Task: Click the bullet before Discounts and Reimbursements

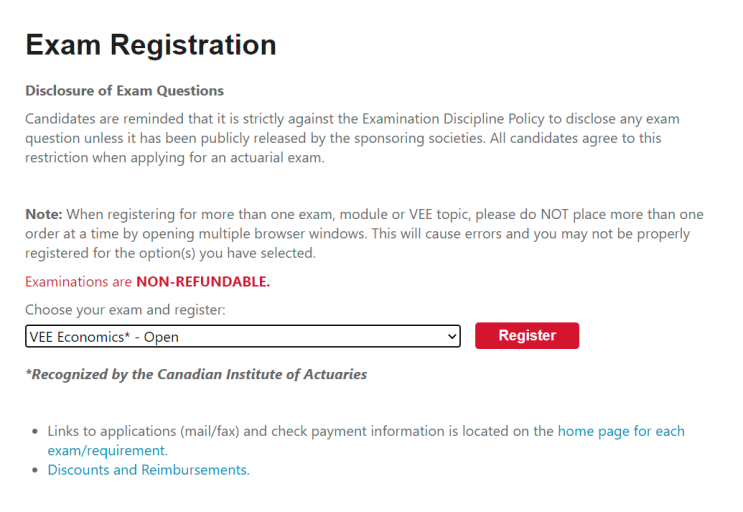Action: (35, 470)
